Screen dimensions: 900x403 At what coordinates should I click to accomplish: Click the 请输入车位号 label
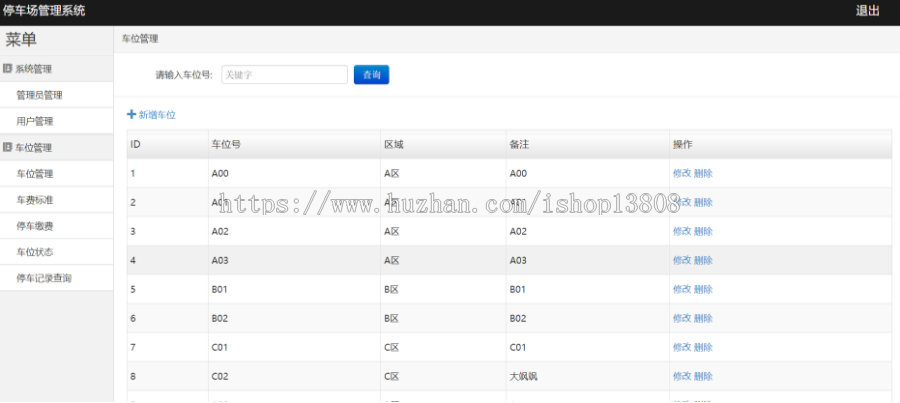pyautogui.click(x=184, y=75)
